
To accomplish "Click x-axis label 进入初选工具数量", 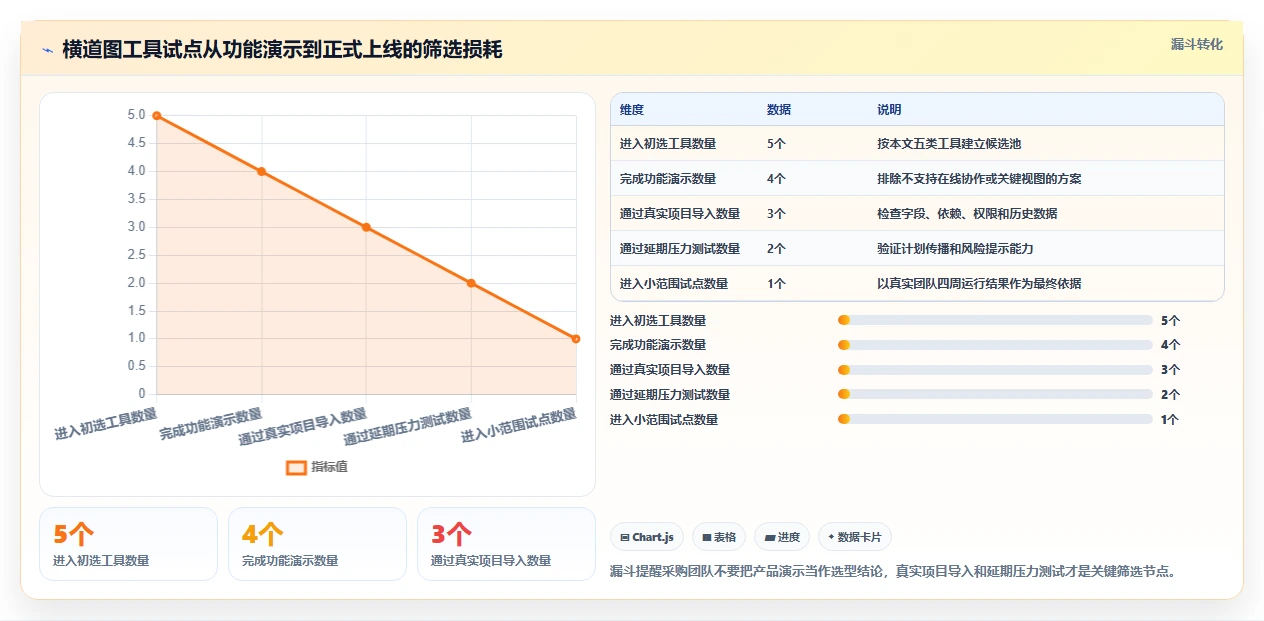I will (x=106, y=424).
